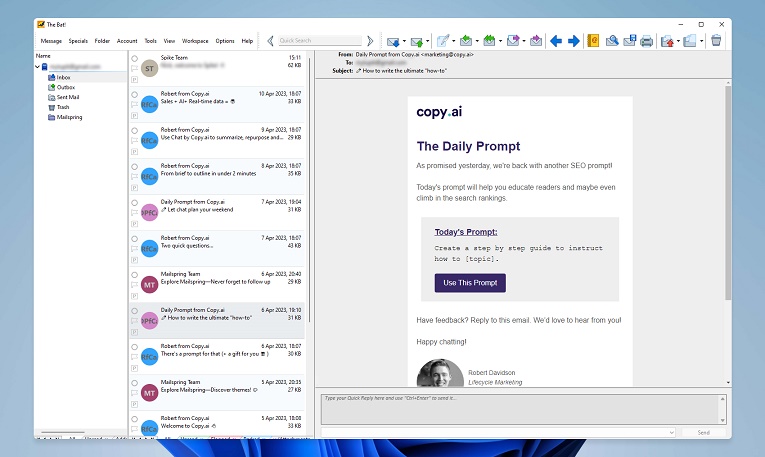Click the Delete trash can toolbar icon
This screenshot has width=765, height=457.
pos(716,40)
